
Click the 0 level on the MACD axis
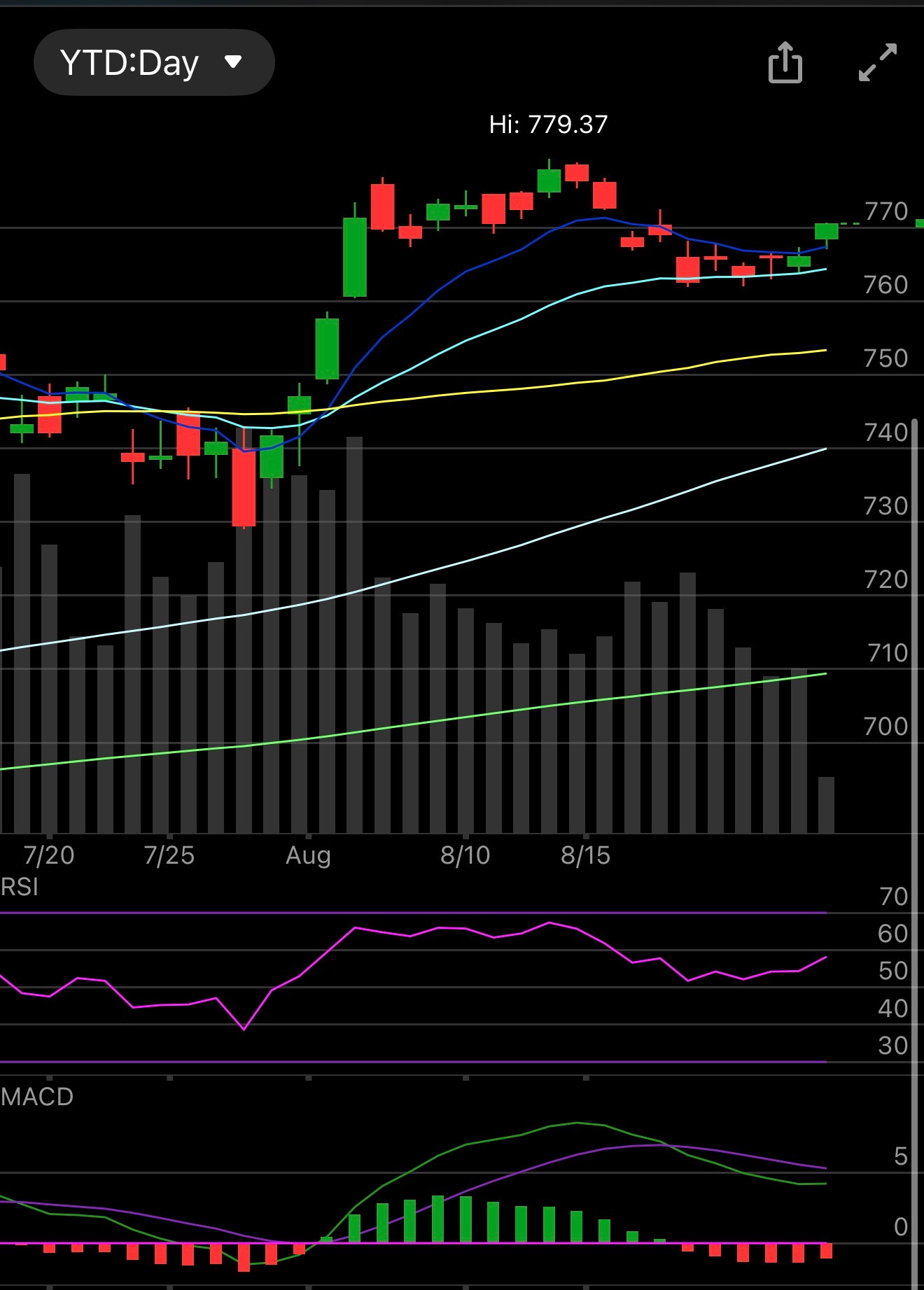click(x=901, y=1227)
